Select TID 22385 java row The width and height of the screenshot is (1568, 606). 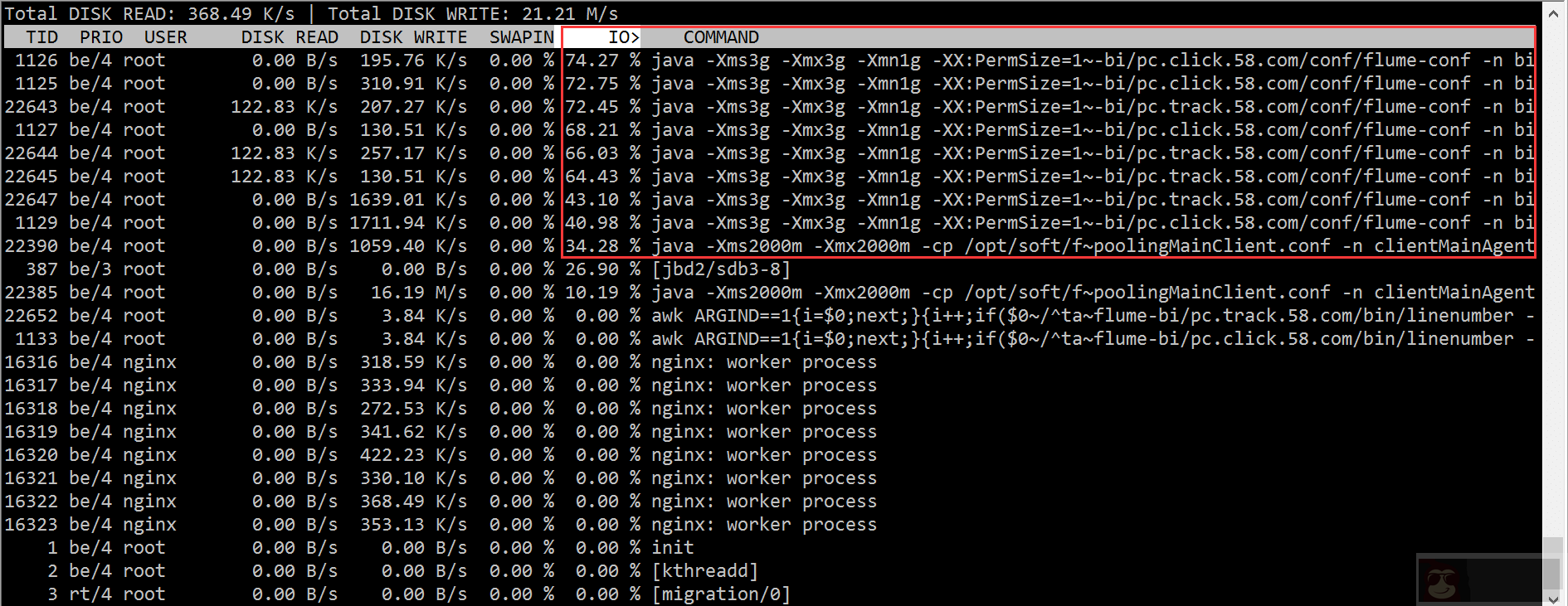point(769,293)
